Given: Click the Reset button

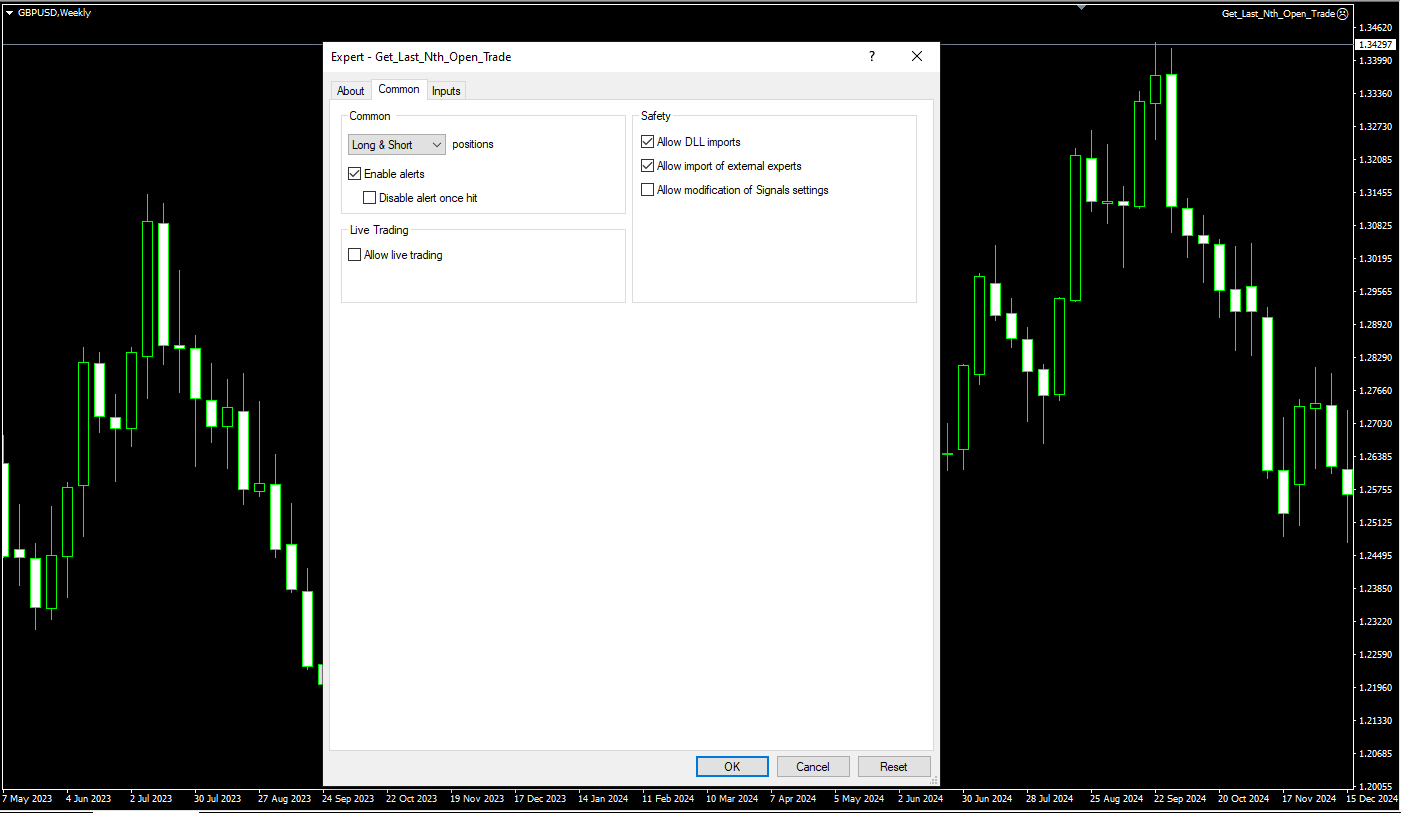Looking at the screenshot, I should (894, 767).
